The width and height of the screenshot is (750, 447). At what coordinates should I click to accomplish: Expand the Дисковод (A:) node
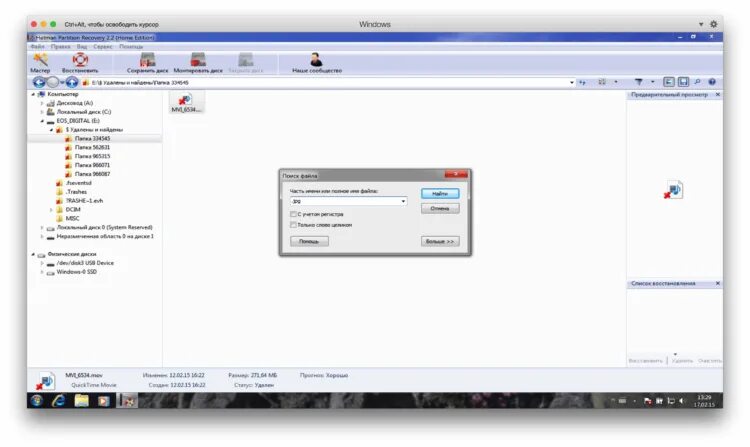coord(42,103)
